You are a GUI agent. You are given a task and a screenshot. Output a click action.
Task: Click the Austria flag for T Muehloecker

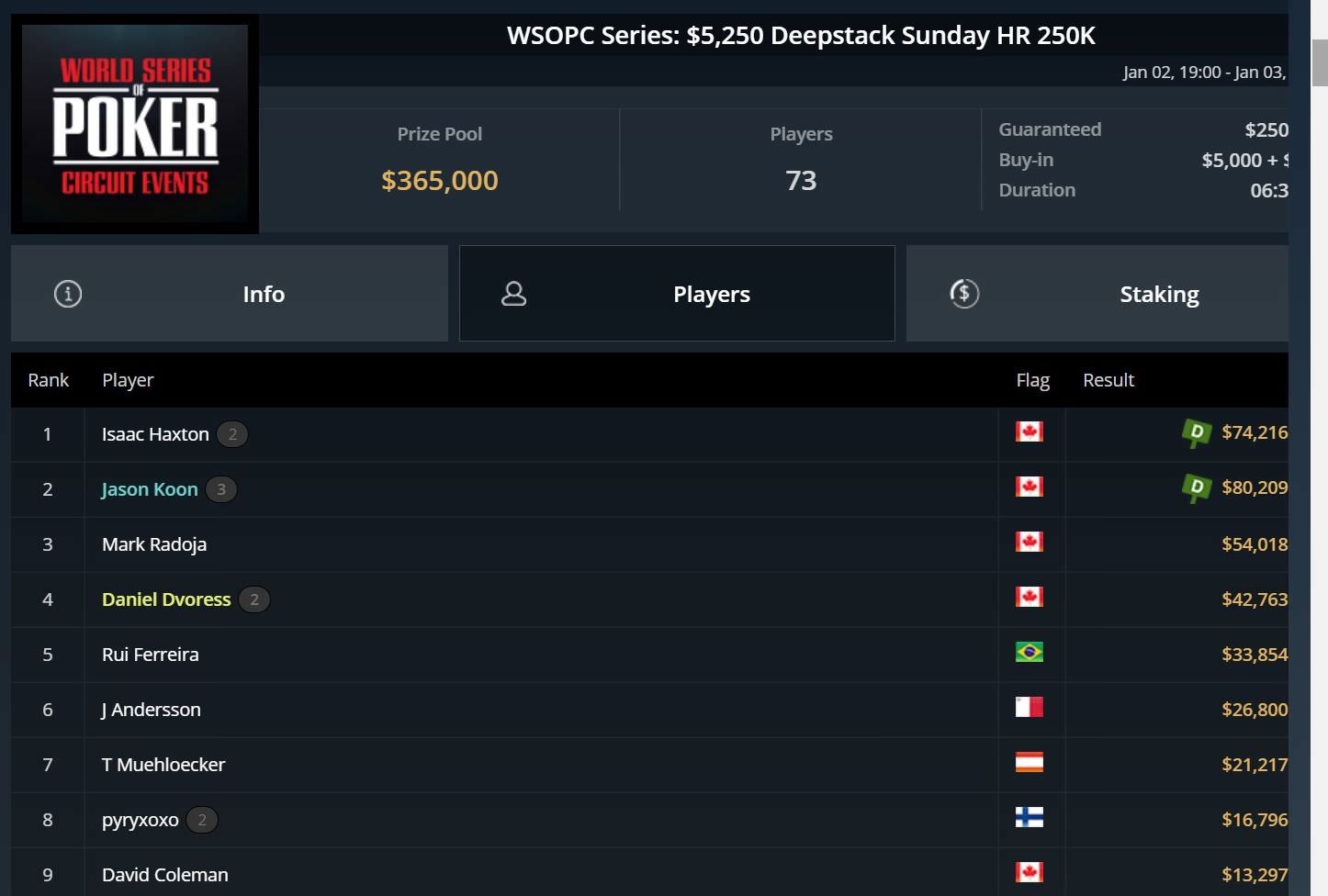pos(1030,762)
